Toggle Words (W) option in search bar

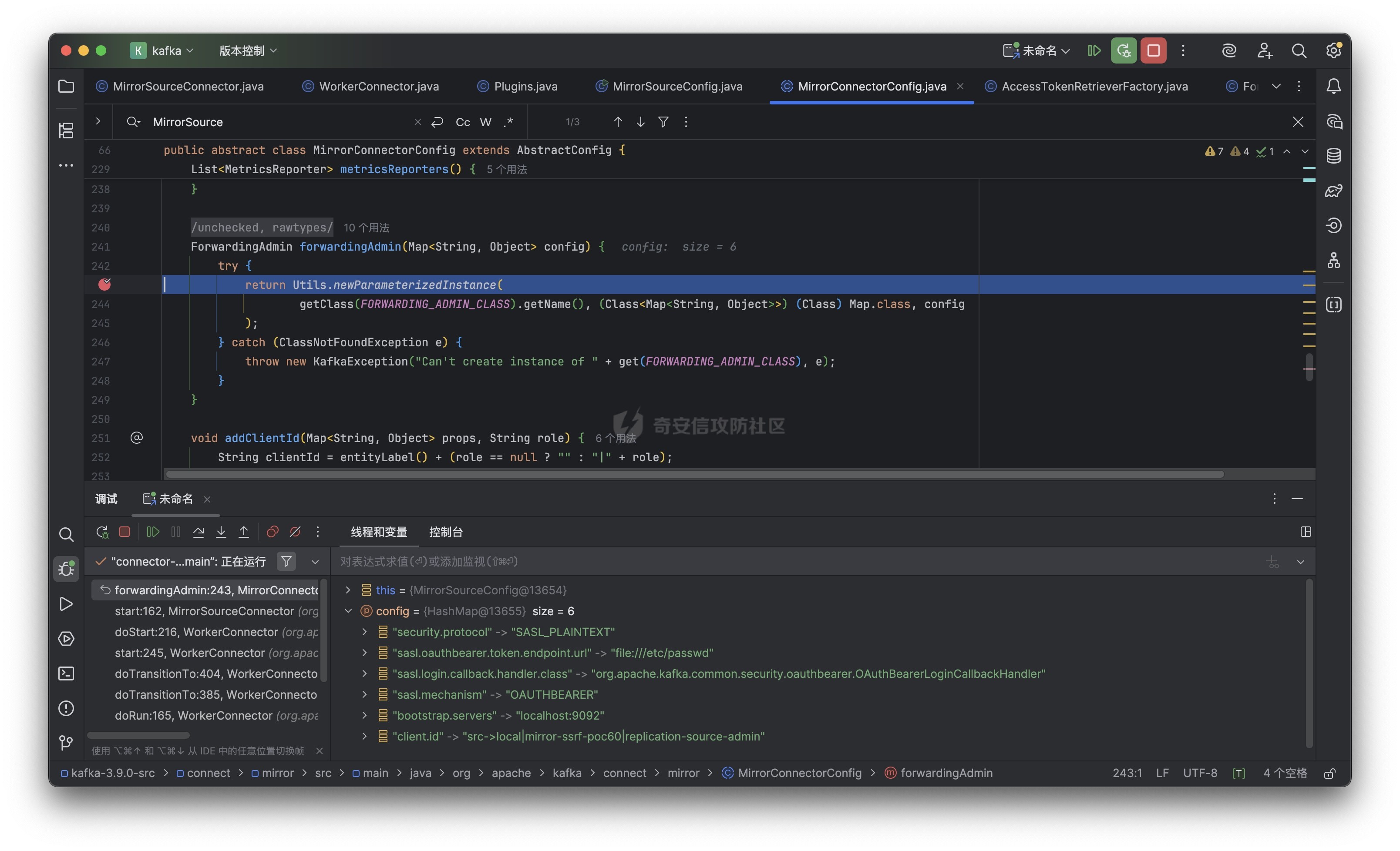(x=485, y=122)
